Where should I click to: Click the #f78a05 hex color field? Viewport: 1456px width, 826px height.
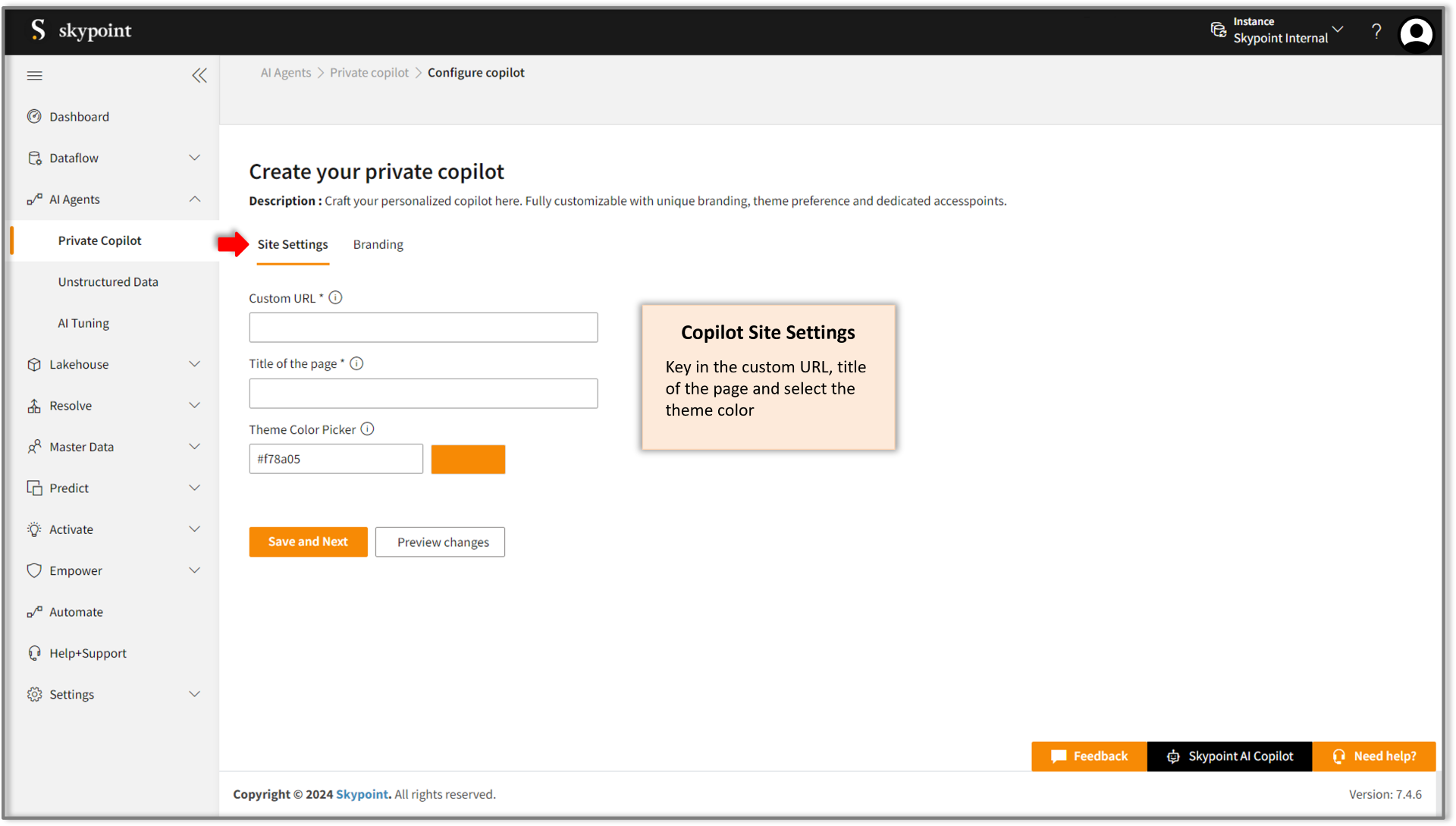coord(336,459)
